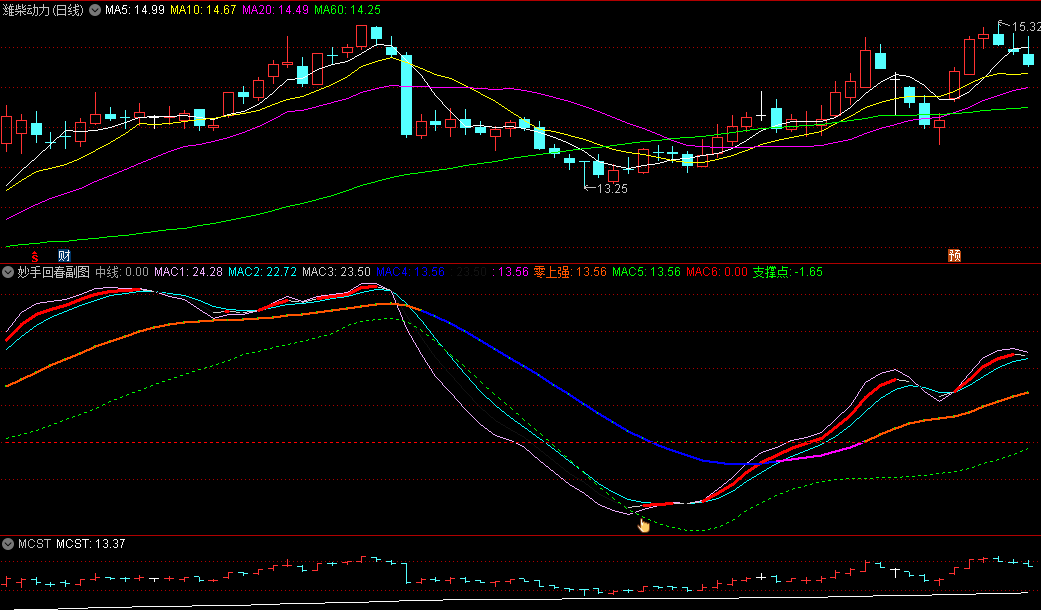Select the MAC2: 22.72 value
Screen dimensions: 1041x610
(x=262, y=272)
